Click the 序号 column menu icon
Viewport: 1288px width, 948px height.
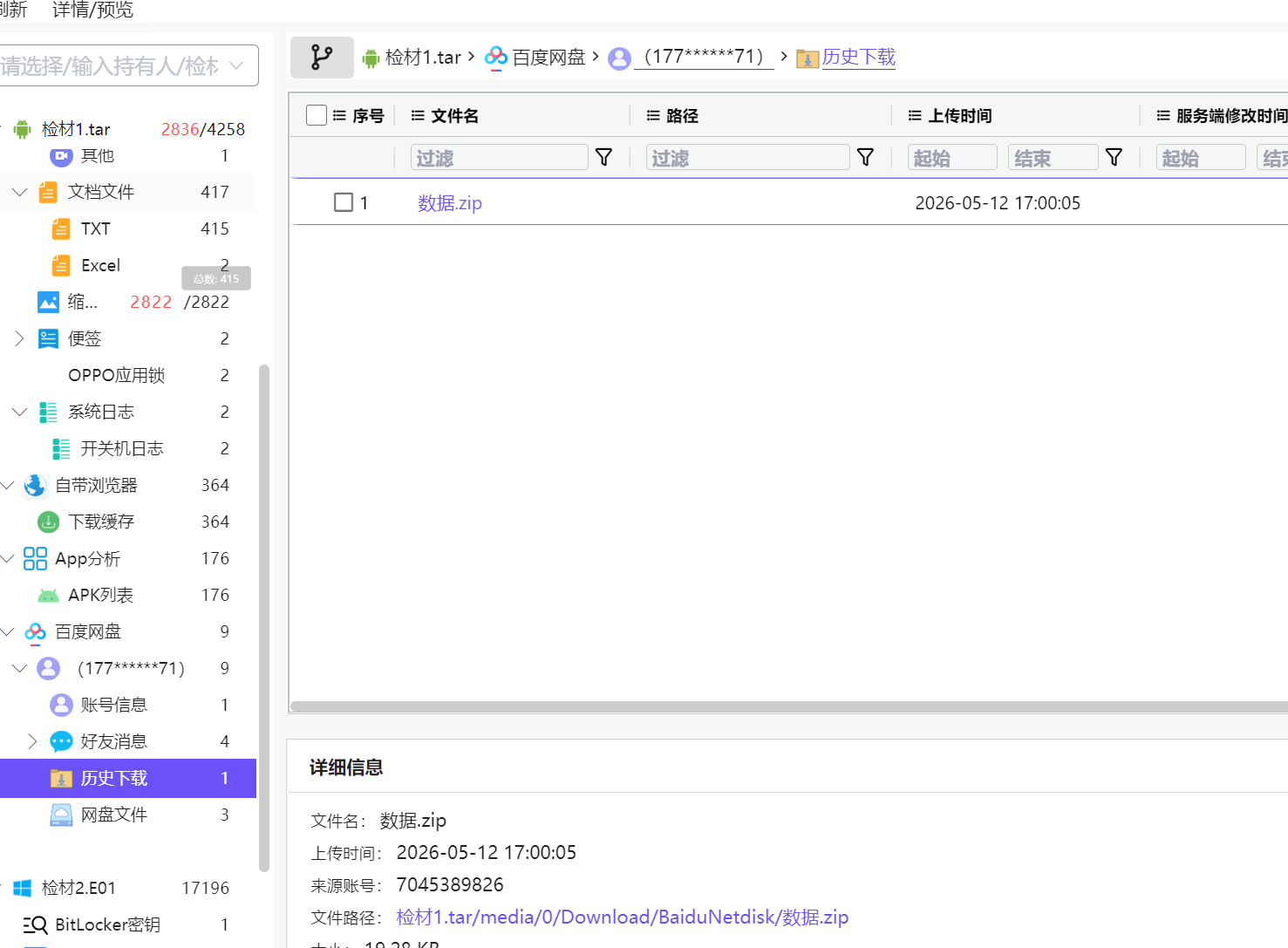(x=339, y=115)
